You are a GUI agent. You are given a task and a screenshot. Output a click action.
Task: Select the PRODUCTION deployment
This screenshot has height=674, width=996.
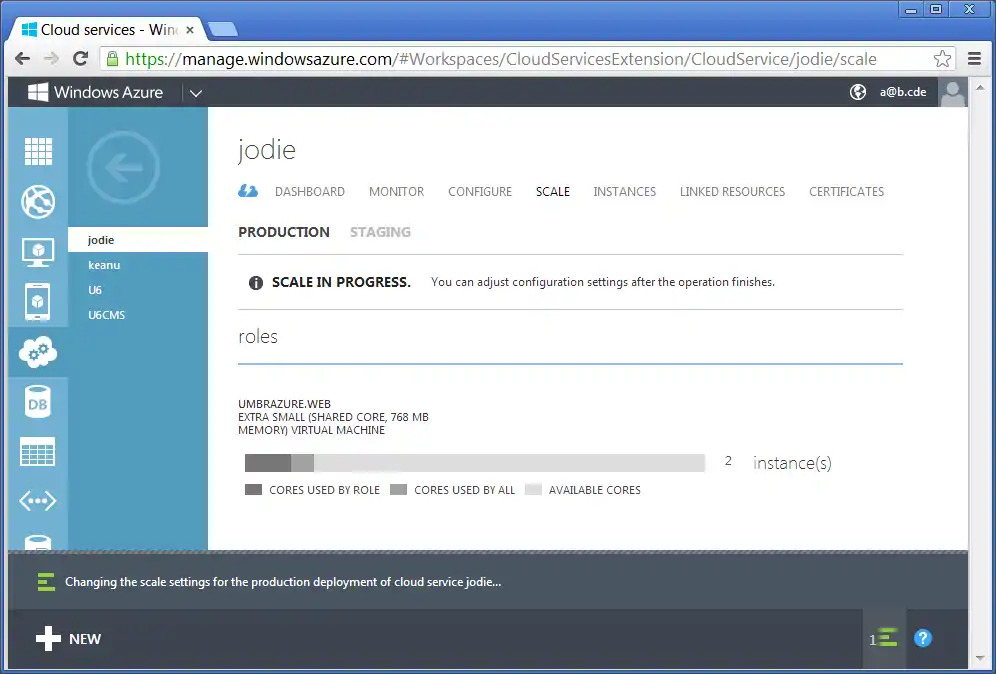pyautogui.click(x=284, y=233)
